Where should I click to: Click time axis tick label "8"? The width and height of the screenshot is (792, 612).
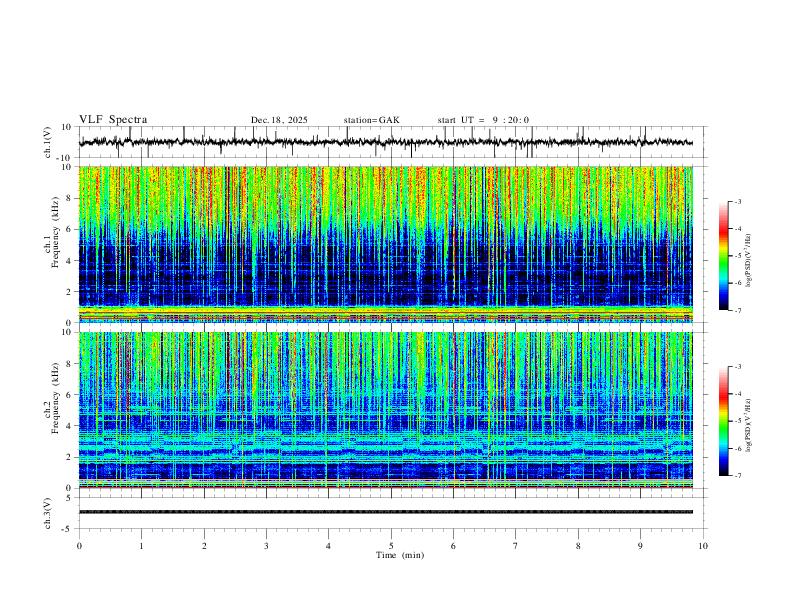click(578, 546)
